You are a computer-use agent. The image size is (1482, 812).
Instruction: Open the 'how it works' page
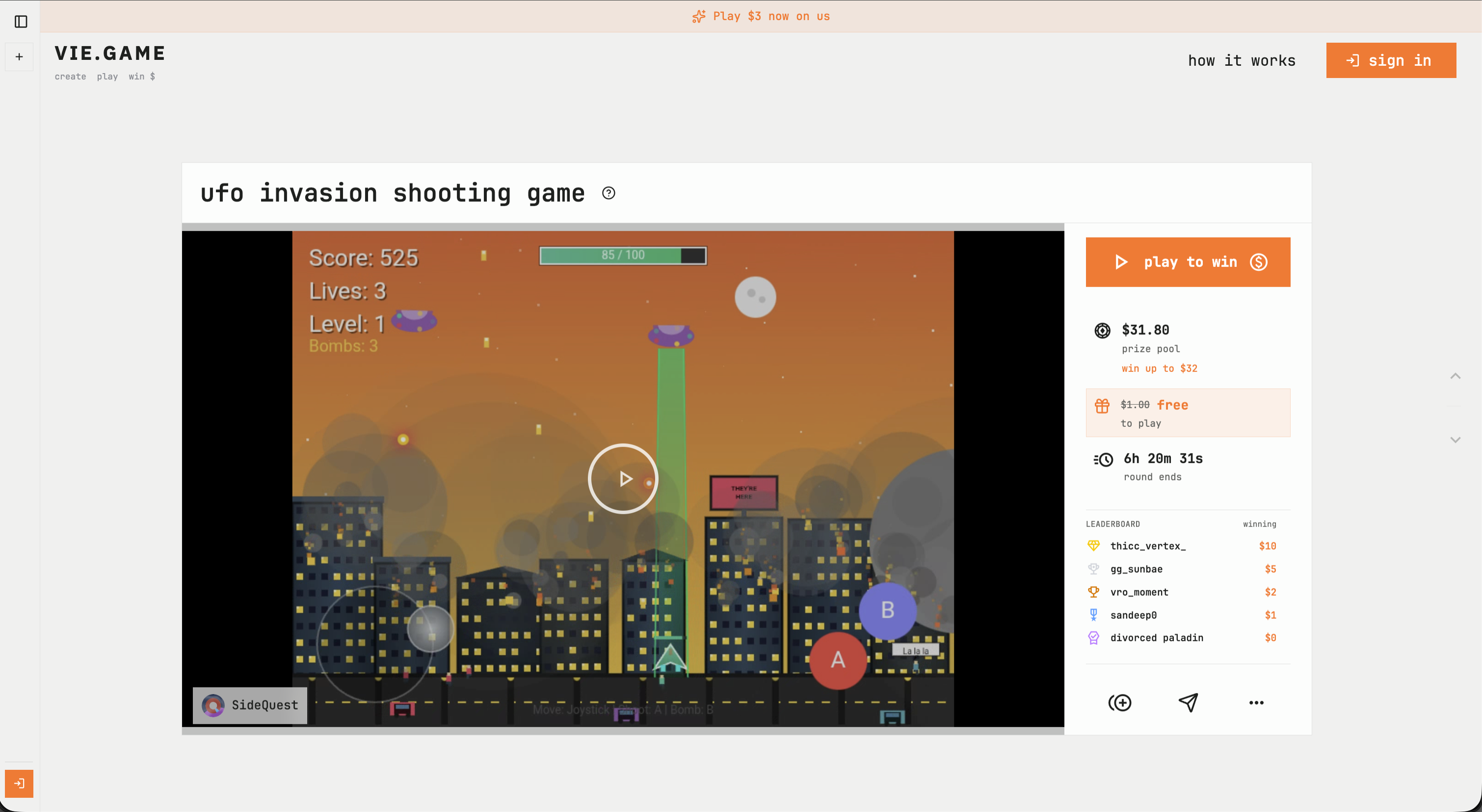click(1242, 60)
